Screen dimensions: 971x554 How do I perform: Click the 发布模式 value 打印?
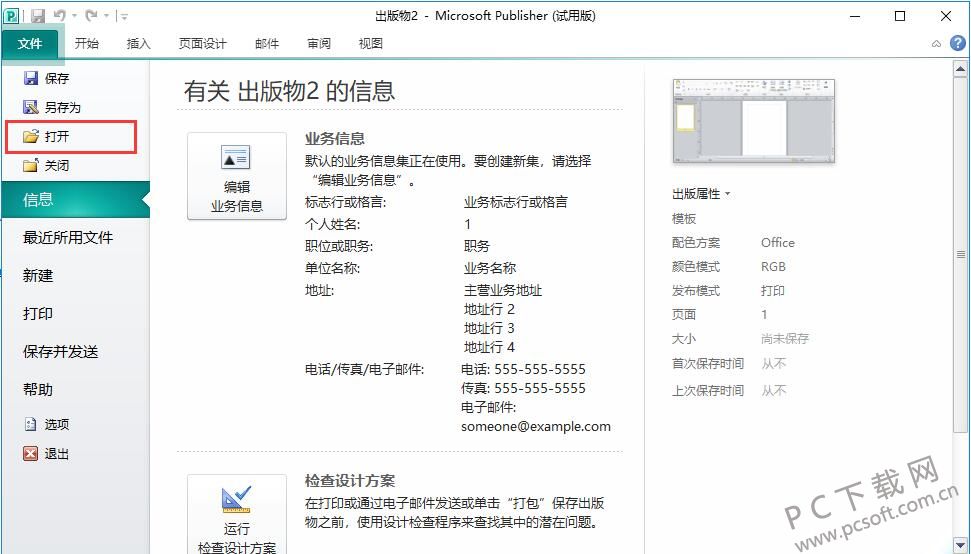tap(773, 291)
